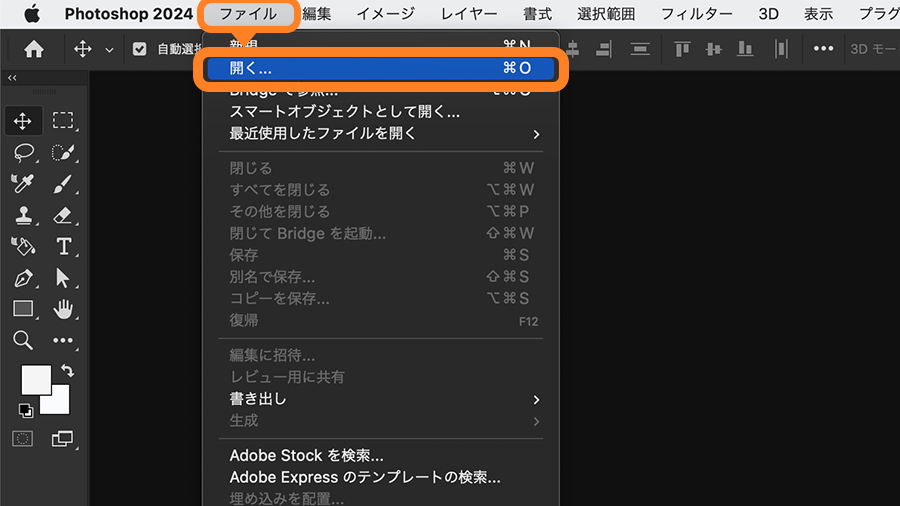This screenshot has width=900, height=506.
Task: Select the Zoom tool
Action: coord(24,340)
